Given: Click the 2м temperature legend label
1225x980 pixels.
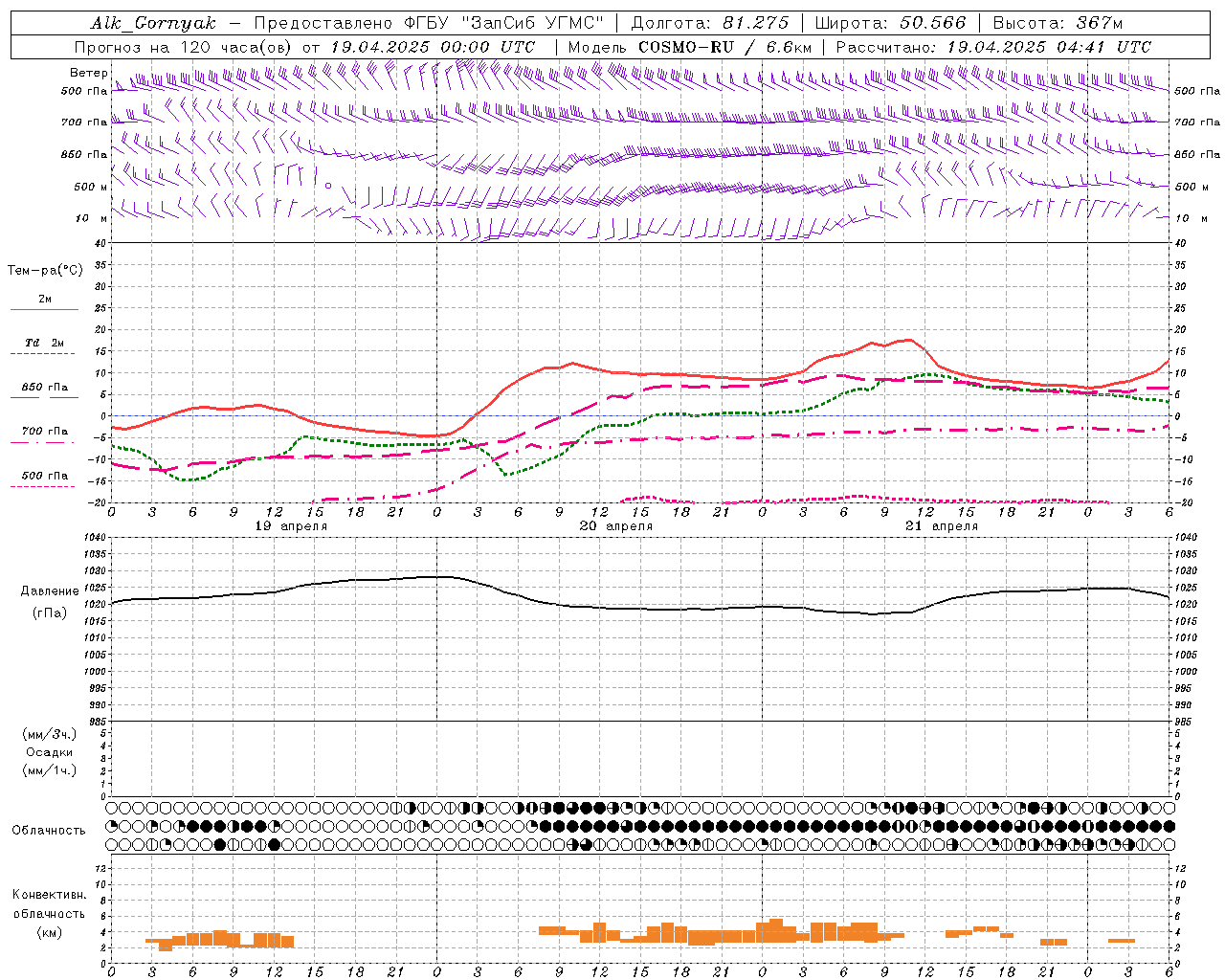Looking at the screenshot, I should click(x=45, y=300).
